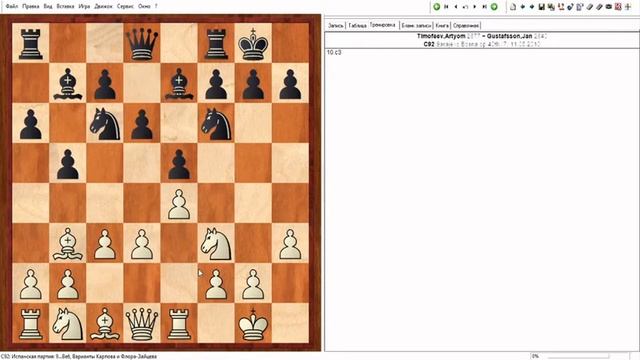Select the black knight on c6
The width and height of the screenshot is (640, 360).
105,123
